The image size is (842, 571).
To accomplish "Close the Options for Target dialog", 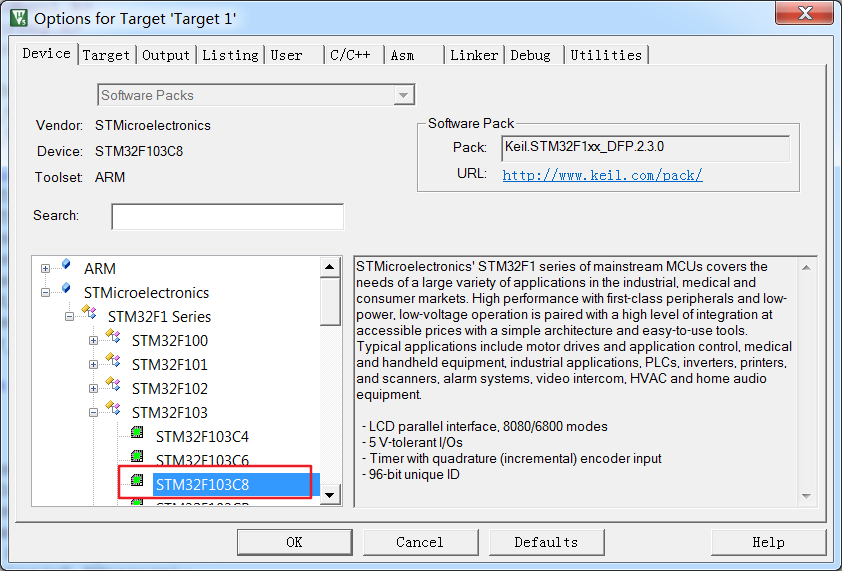I will [804, 12].
